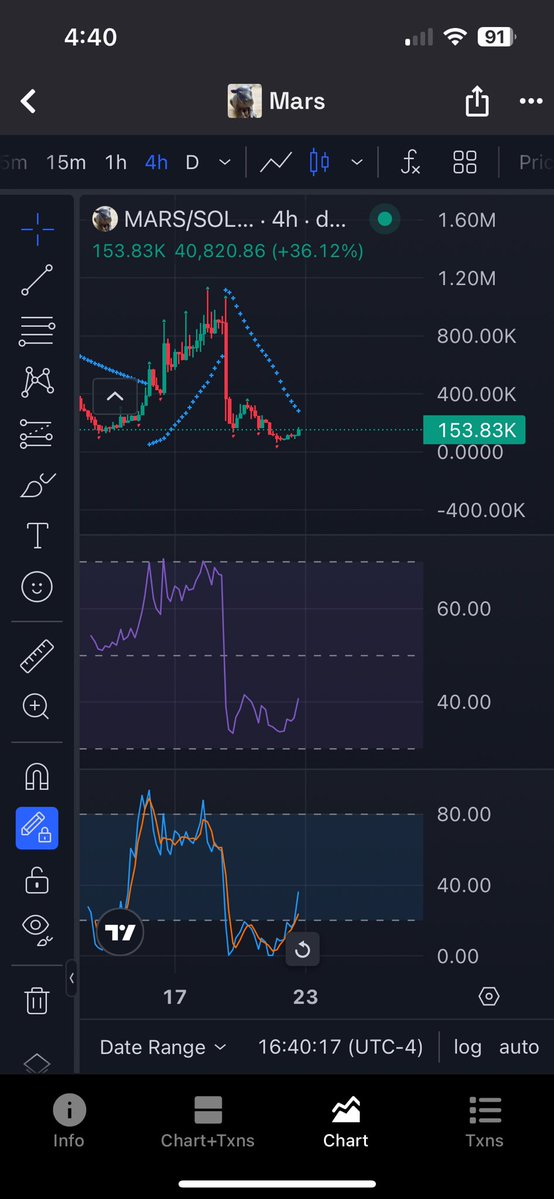Screen dimensions: 554x1199
Task: Activate the zoom-in magnifier tool
Action: [37, 707]
